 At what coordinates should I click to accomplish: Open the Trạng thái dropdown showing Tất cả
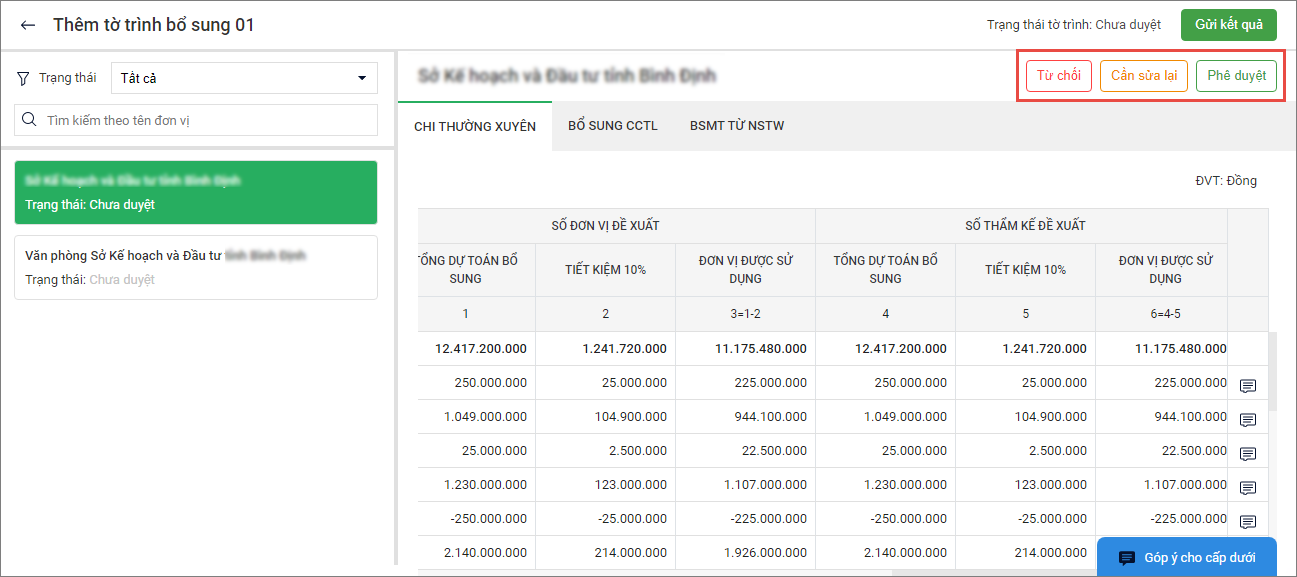pyautogui.click(x=243, y=78)
